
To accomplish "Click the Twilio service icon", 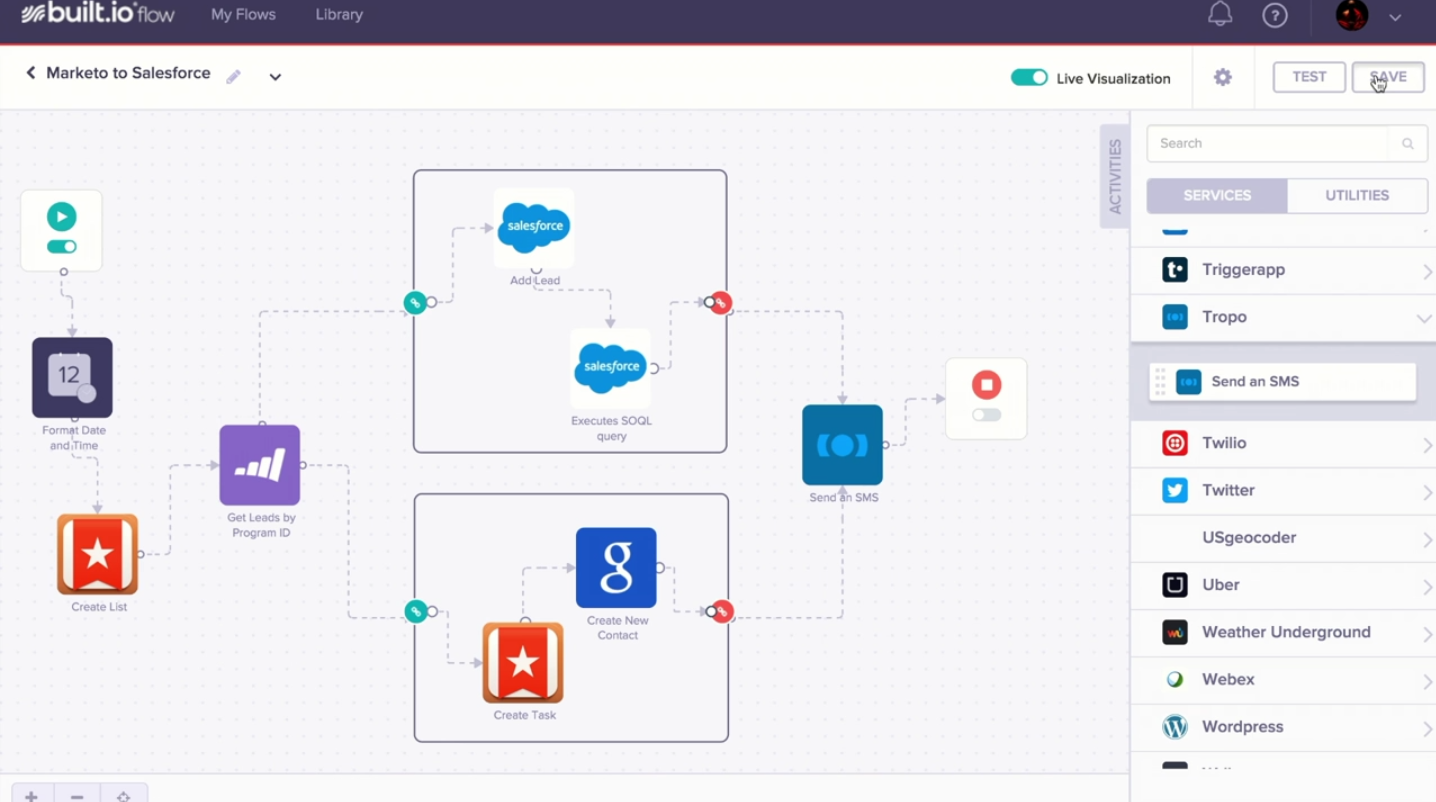I will click(1175, 443).
